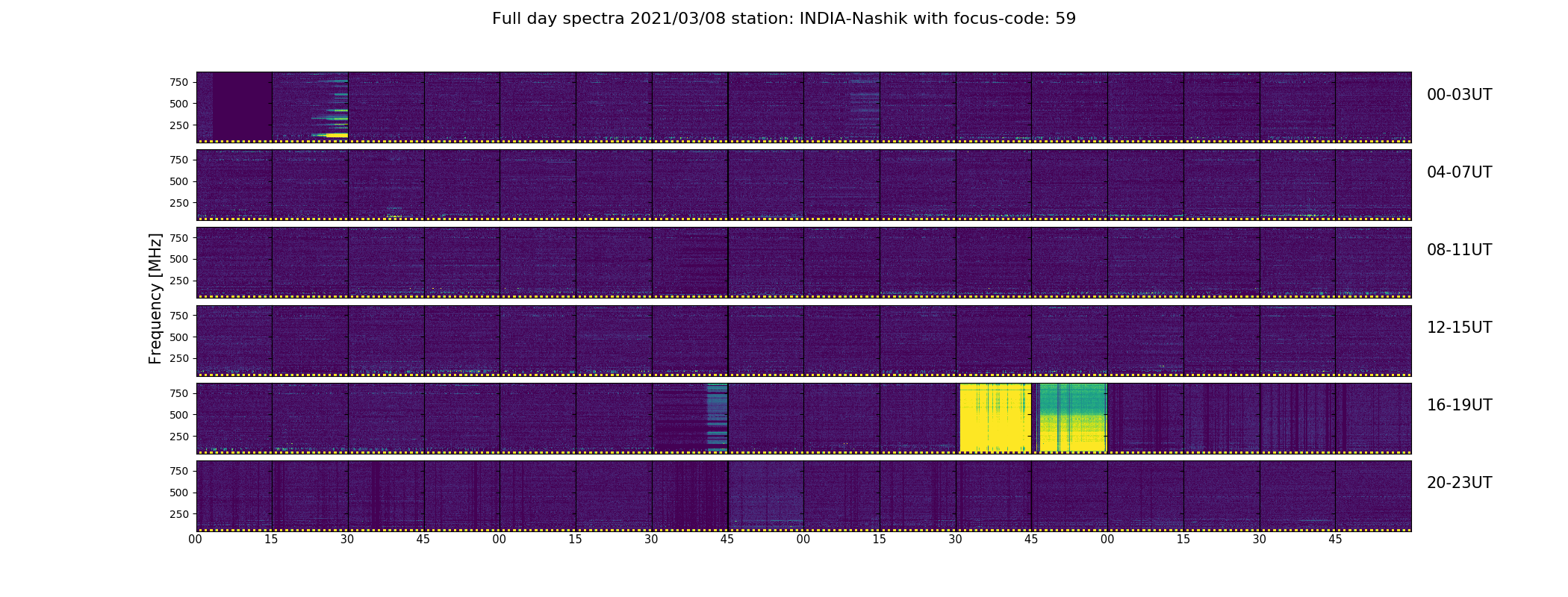Image resolution: width=1568 pixels, height=597 pixels.
Task: Click the "500" tick of the 16-19UT row
Action: point(179,415)
